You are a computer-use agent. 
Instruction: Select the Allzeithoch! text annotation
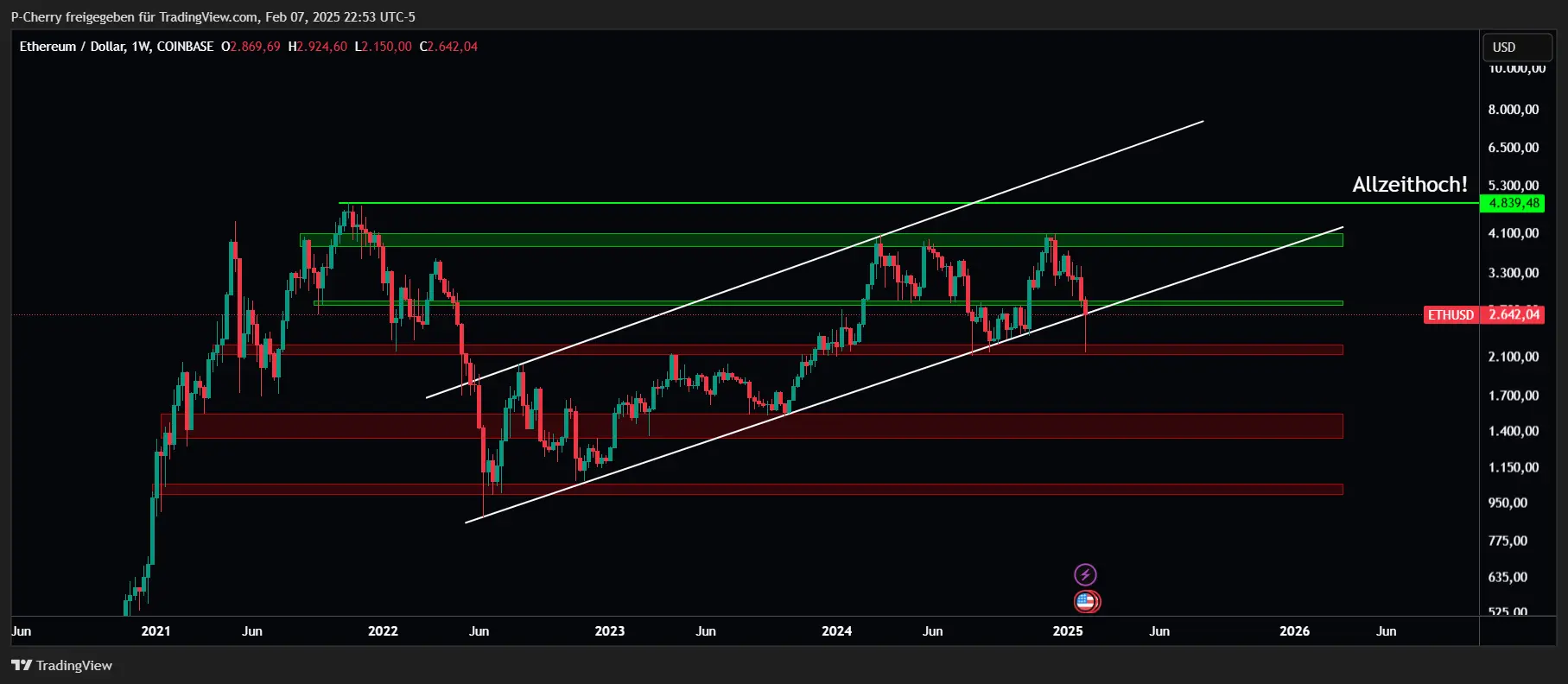1410,184
